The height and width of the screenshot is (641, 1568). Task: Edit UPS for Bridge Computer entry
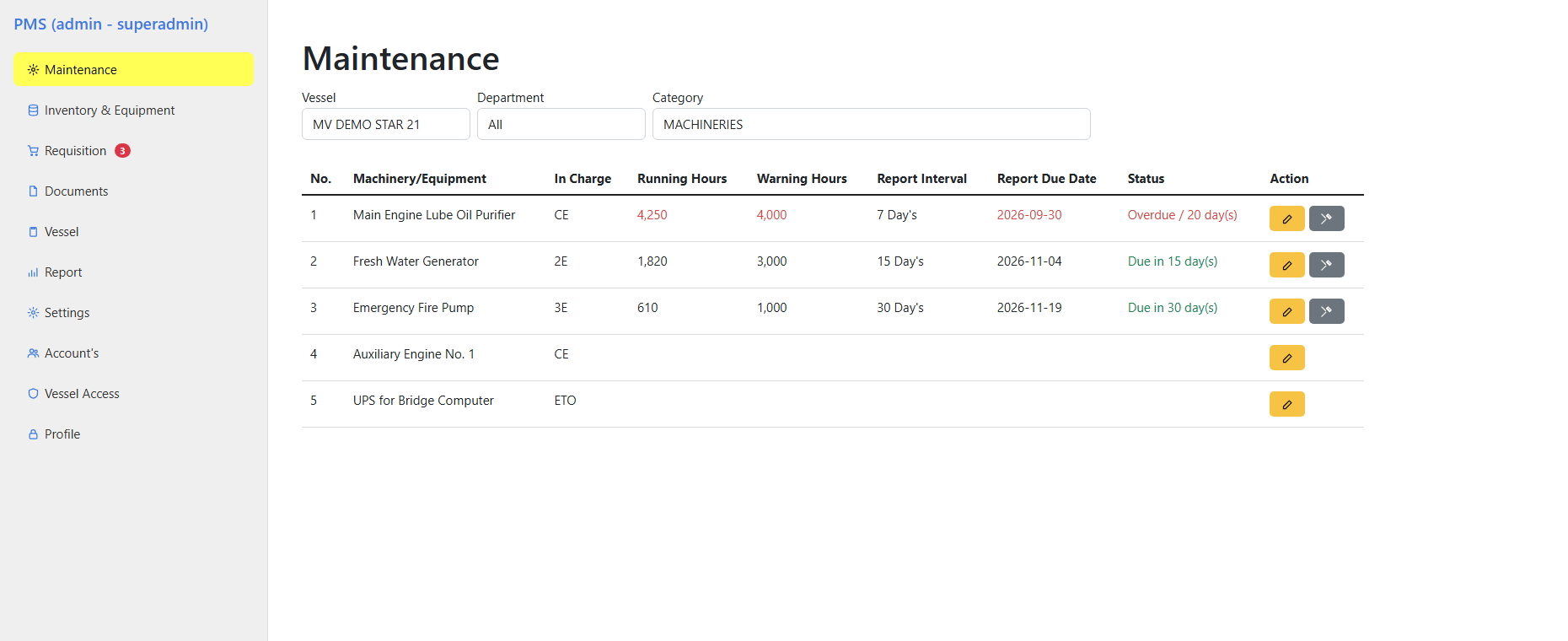click(x=1286, y=404)
